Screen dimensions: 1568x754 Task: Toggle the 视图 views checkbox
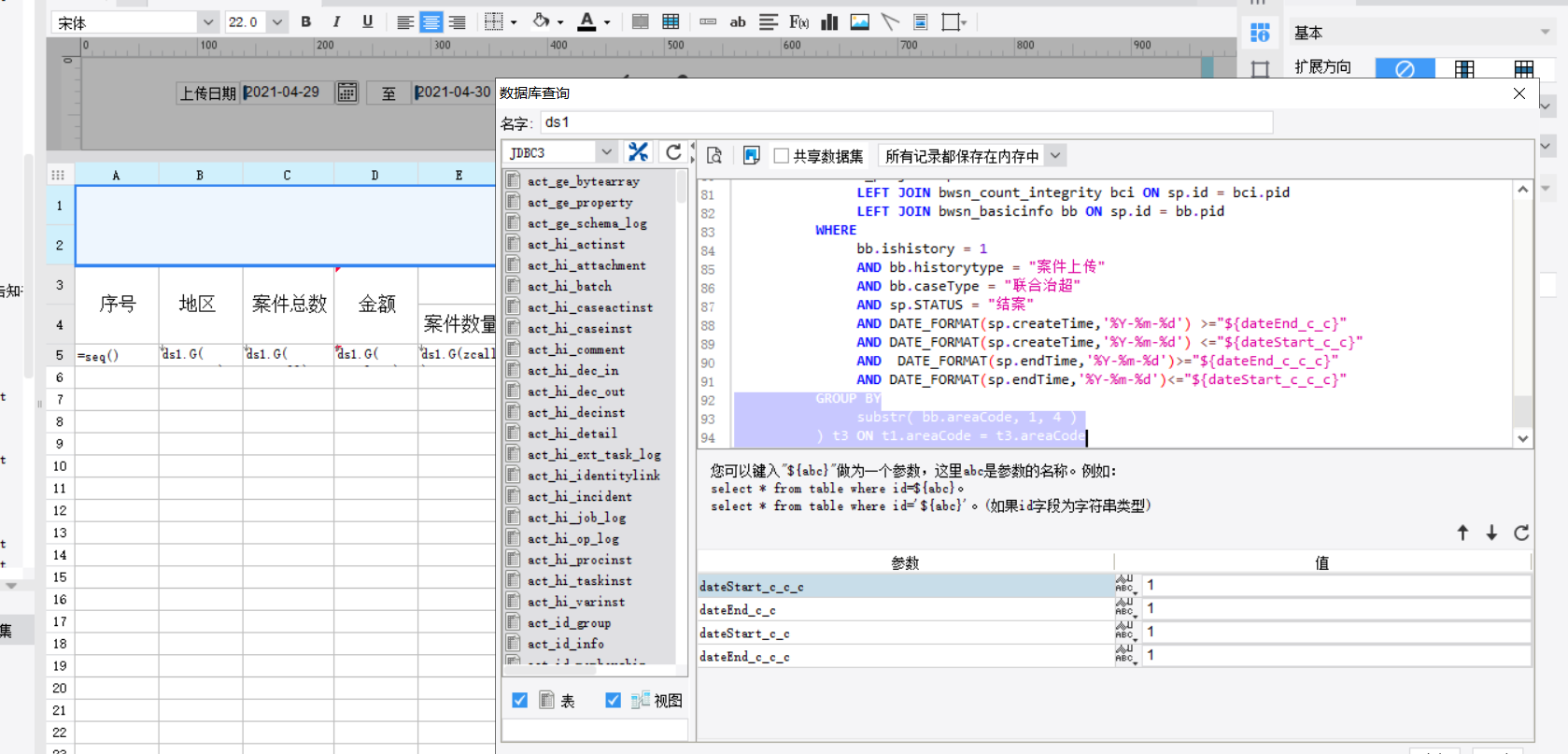[x=613, y=700]
